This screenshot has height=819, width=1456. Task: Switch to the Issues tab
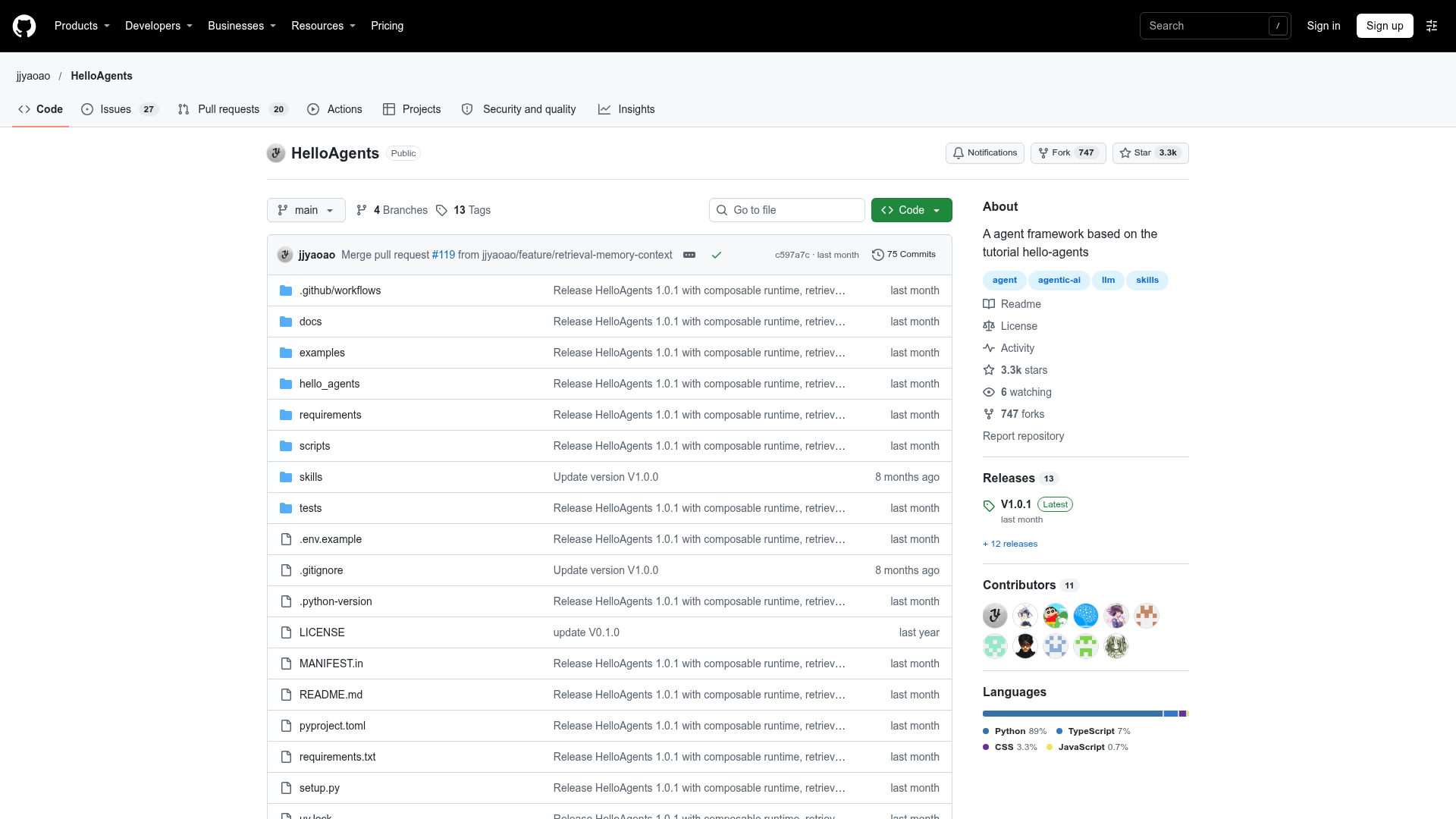click(120, 109)
